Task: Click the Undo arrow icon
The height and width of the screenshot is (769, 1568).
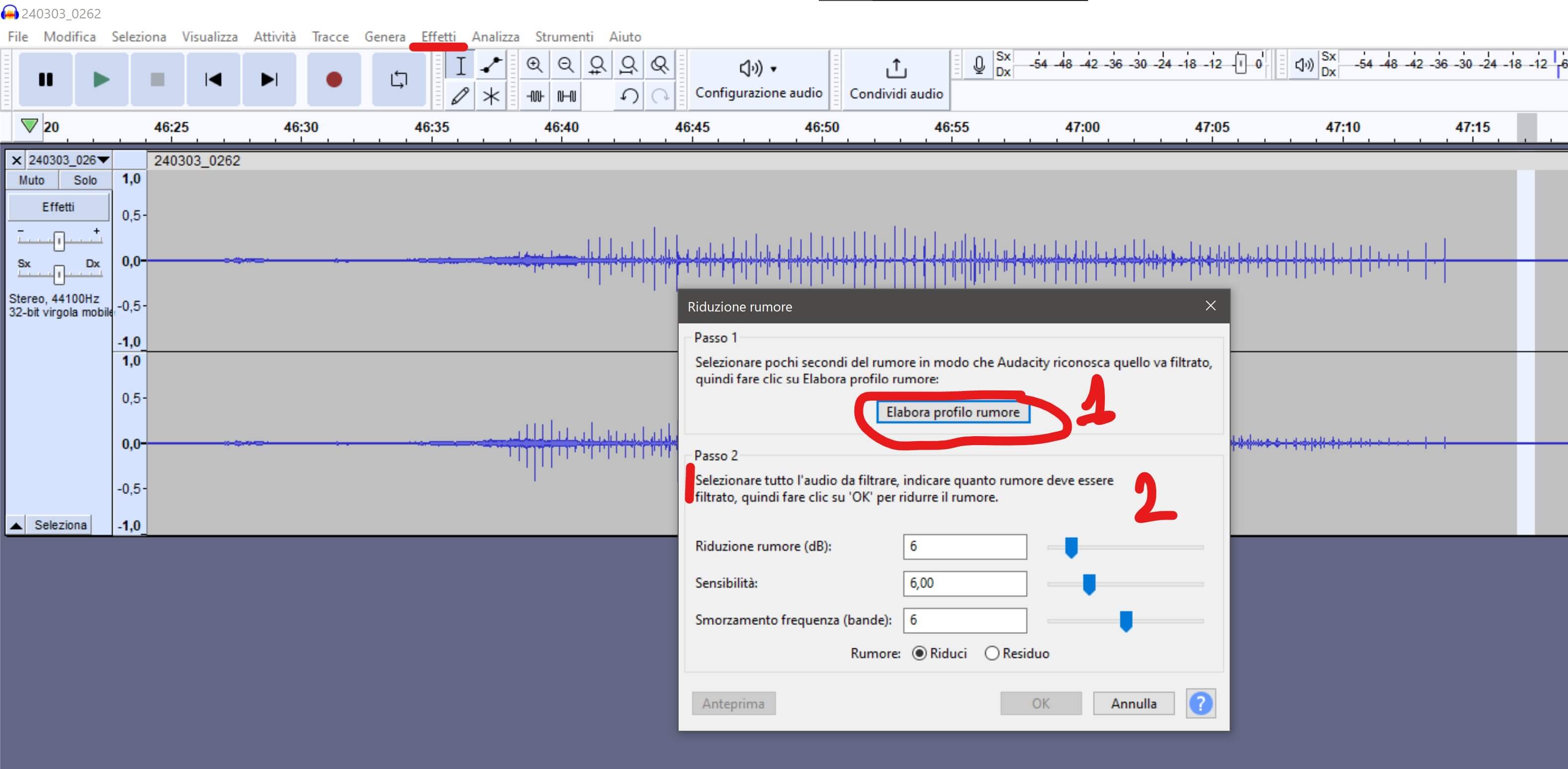Action: tap(629, 96)
